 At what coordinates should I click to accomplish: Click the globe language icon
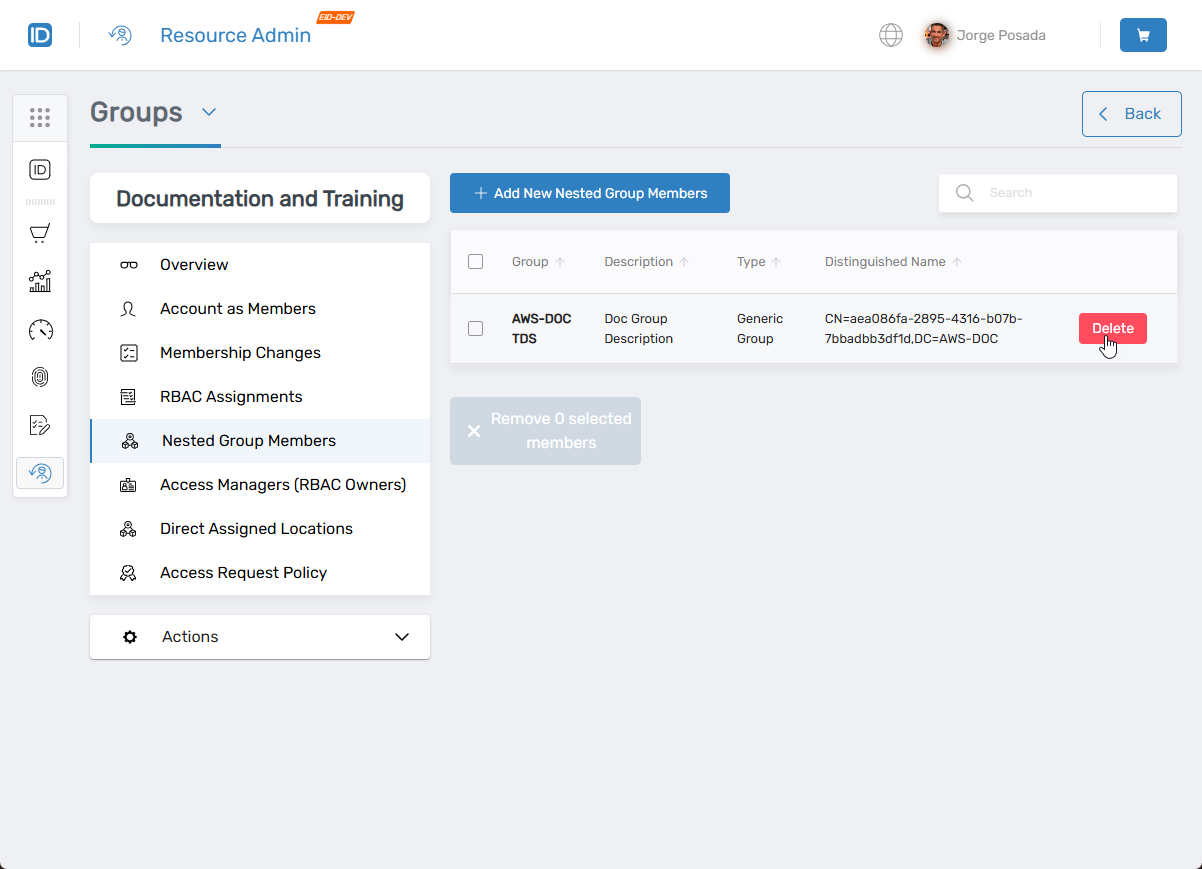890,35
